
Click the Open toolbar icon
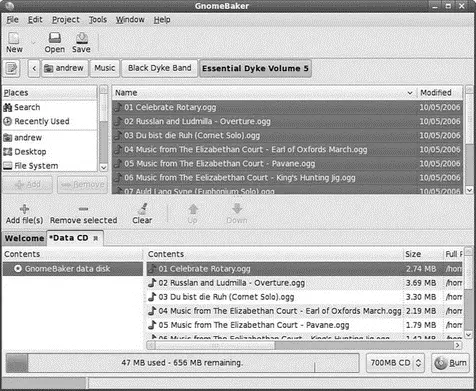(54, 43)
